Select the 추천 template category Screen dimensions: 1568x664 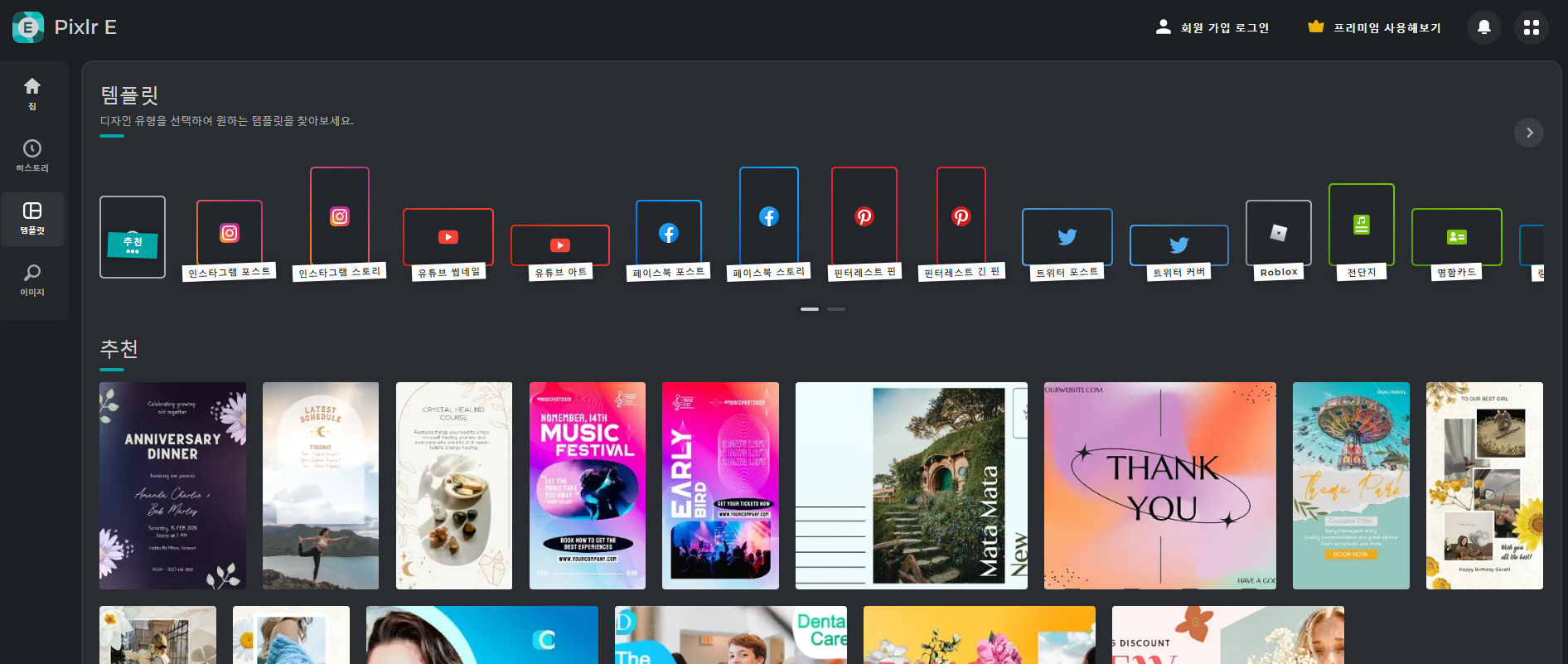point(133,237)
